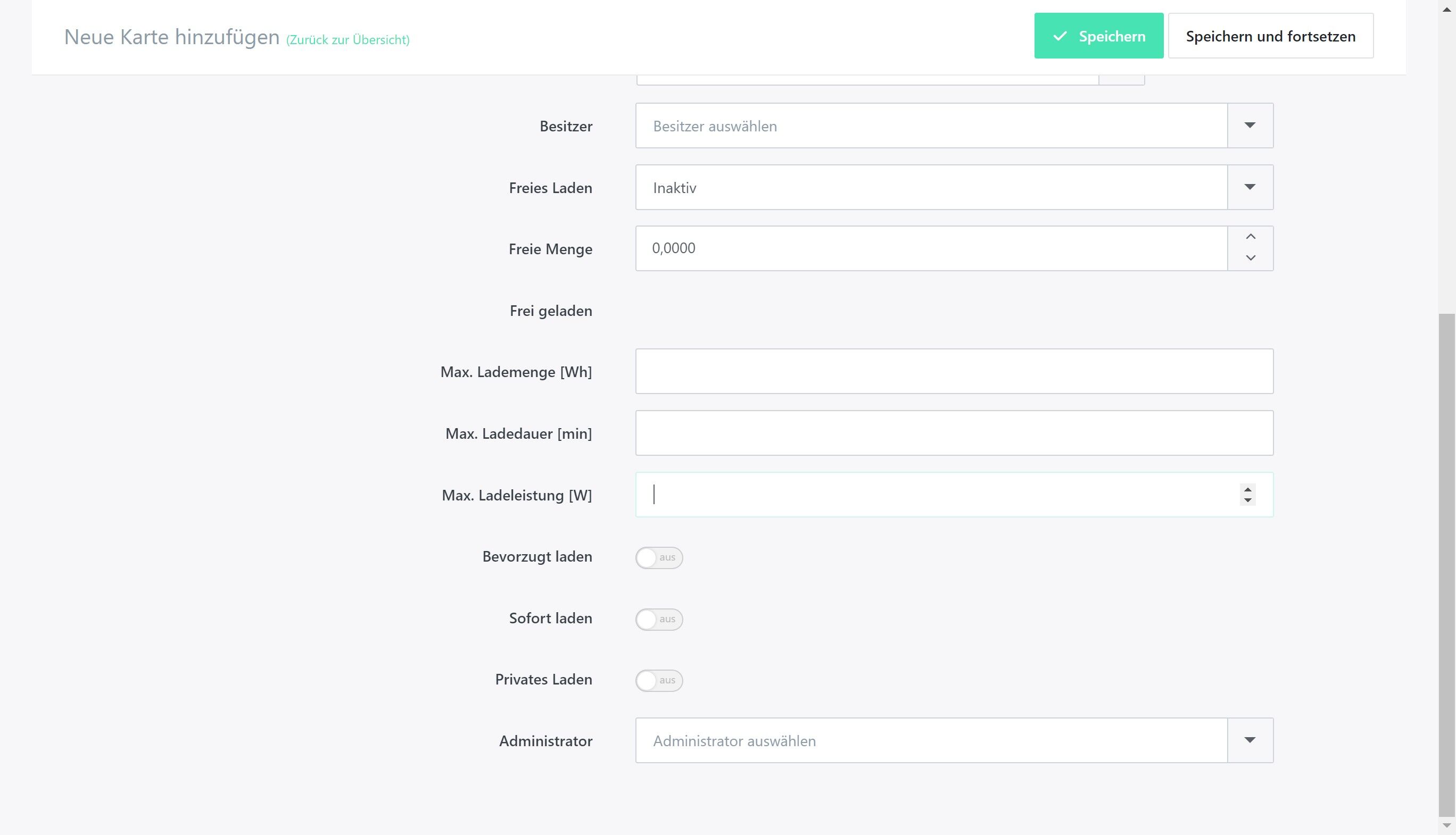Save using the Speichern und fortsetzen button

pos(1271,36)
